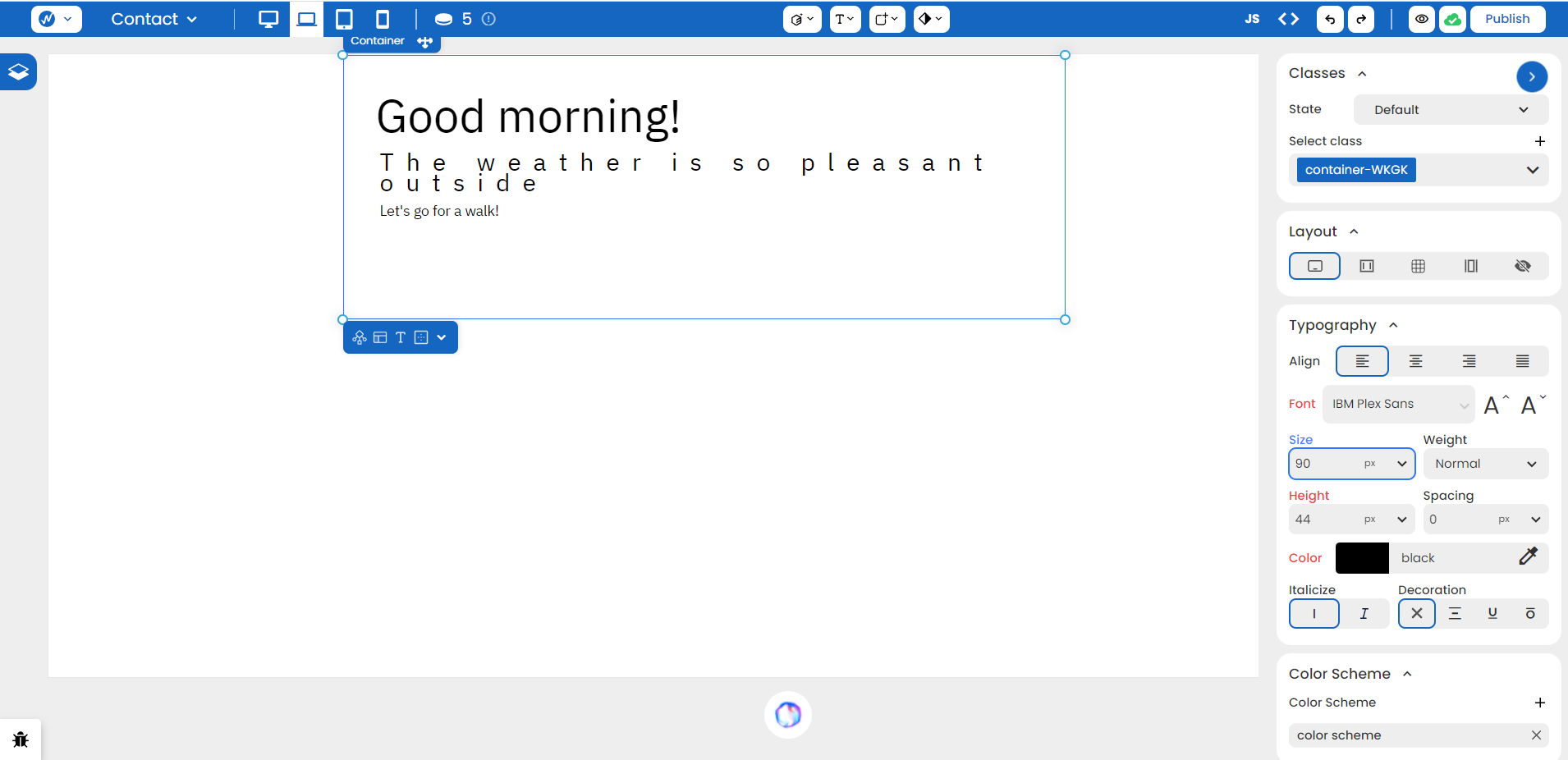Open the logo menu dropdown

tap(56, 19)
